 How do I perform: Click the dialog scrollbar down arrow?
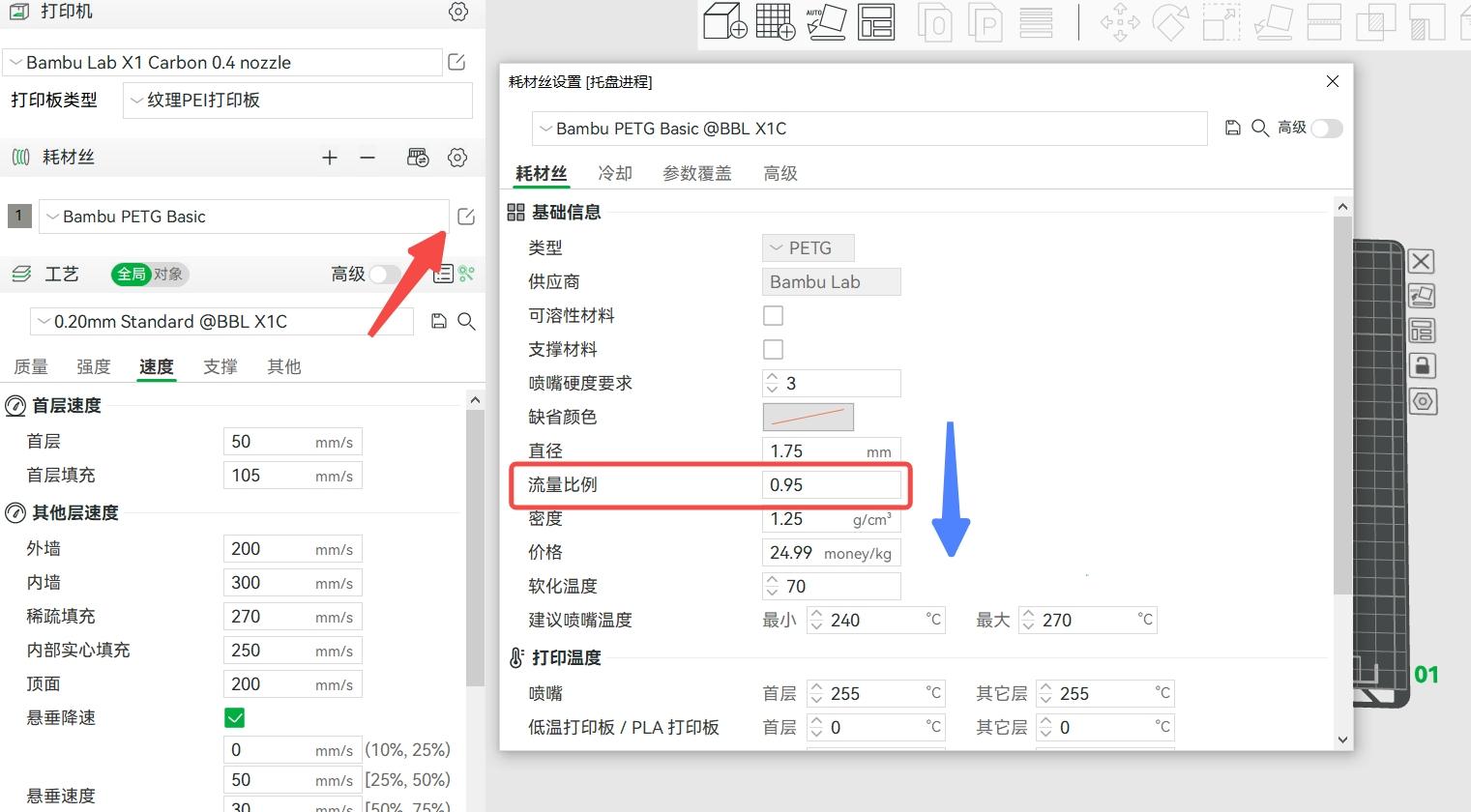point(1342,739)
